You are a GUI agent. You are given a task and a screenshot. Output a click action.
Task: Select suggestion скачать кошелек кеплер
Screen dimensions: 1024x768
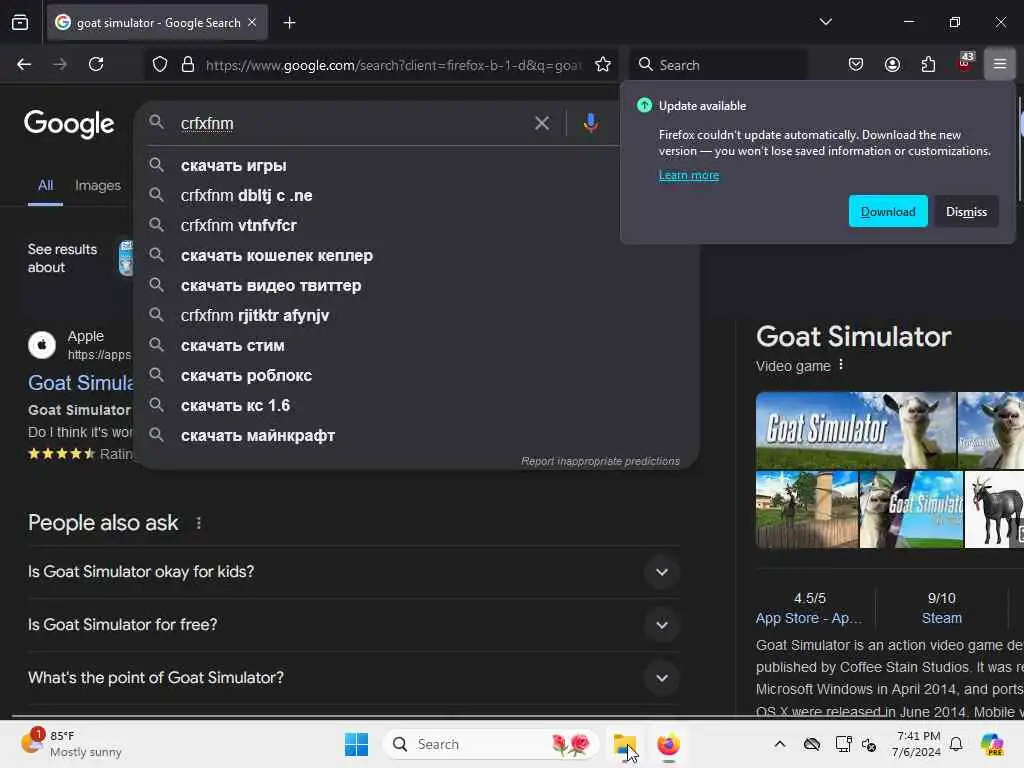[x=417, y=256]
